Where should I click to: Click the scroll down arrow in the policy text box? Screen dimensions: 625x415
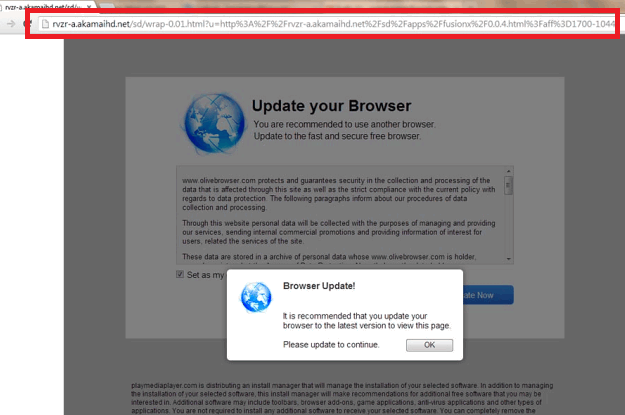point(509,259)
